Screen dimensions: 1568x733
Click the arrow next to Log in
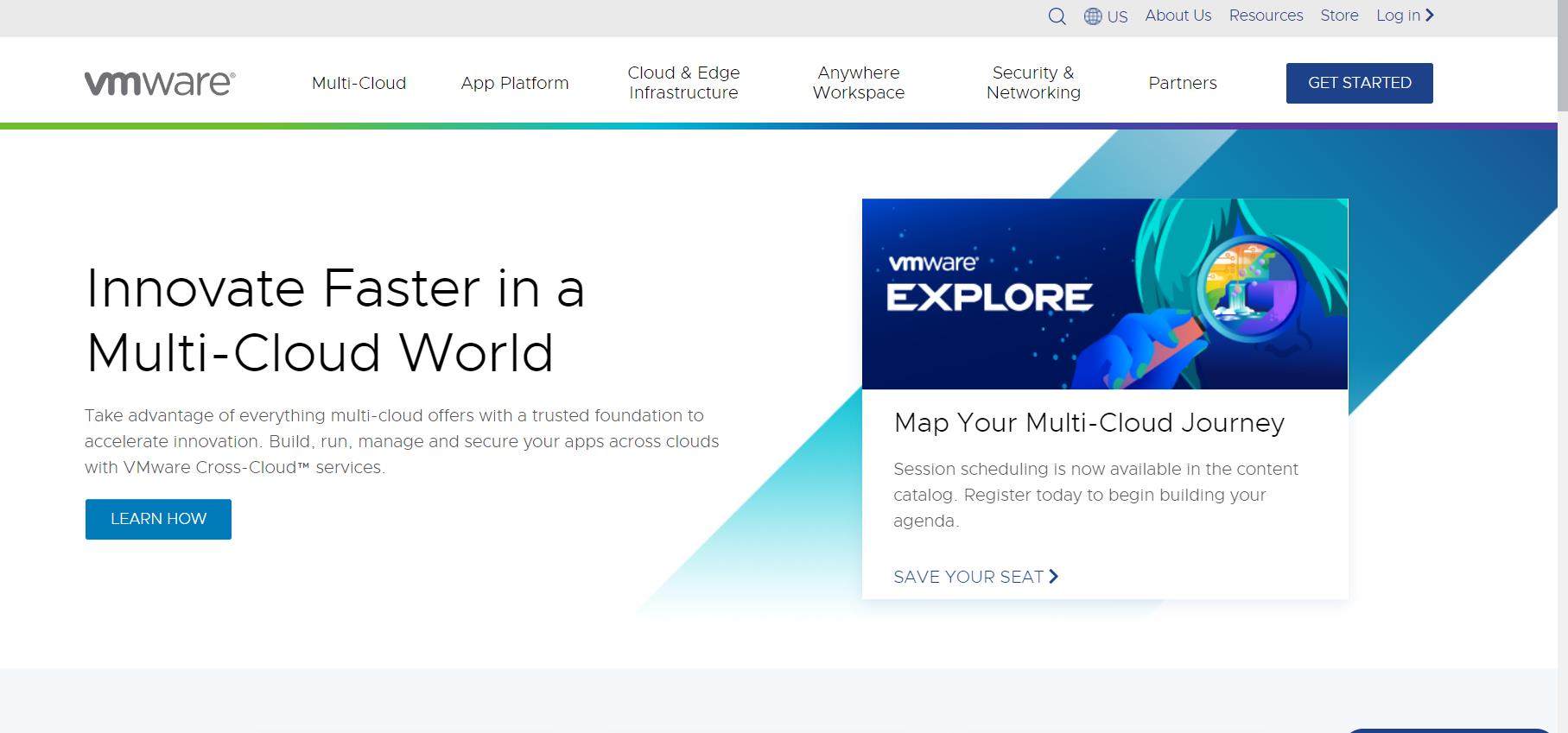[x=1430, y=16]
